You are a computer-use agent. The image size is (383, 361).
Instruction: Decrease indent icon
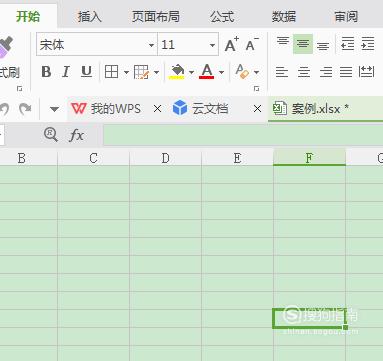coord(347,44)
